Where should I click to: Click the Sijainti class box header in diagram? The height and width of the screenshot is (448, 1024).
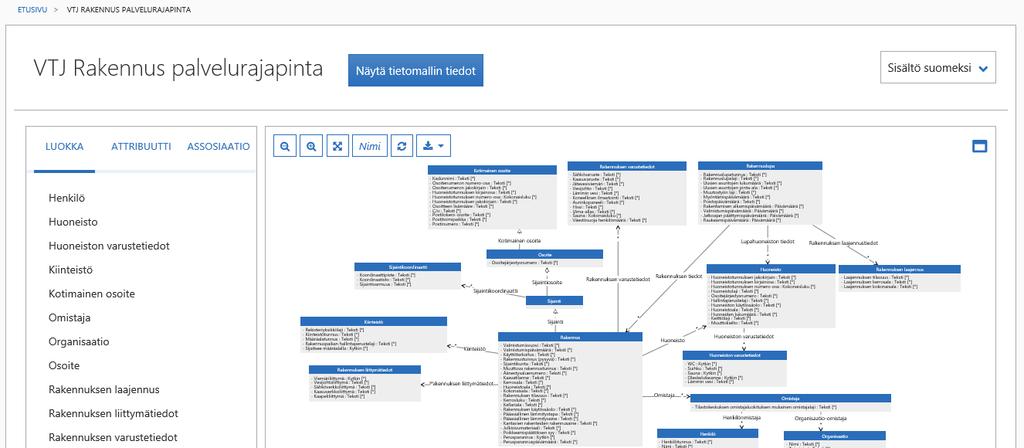coord(554,301)
